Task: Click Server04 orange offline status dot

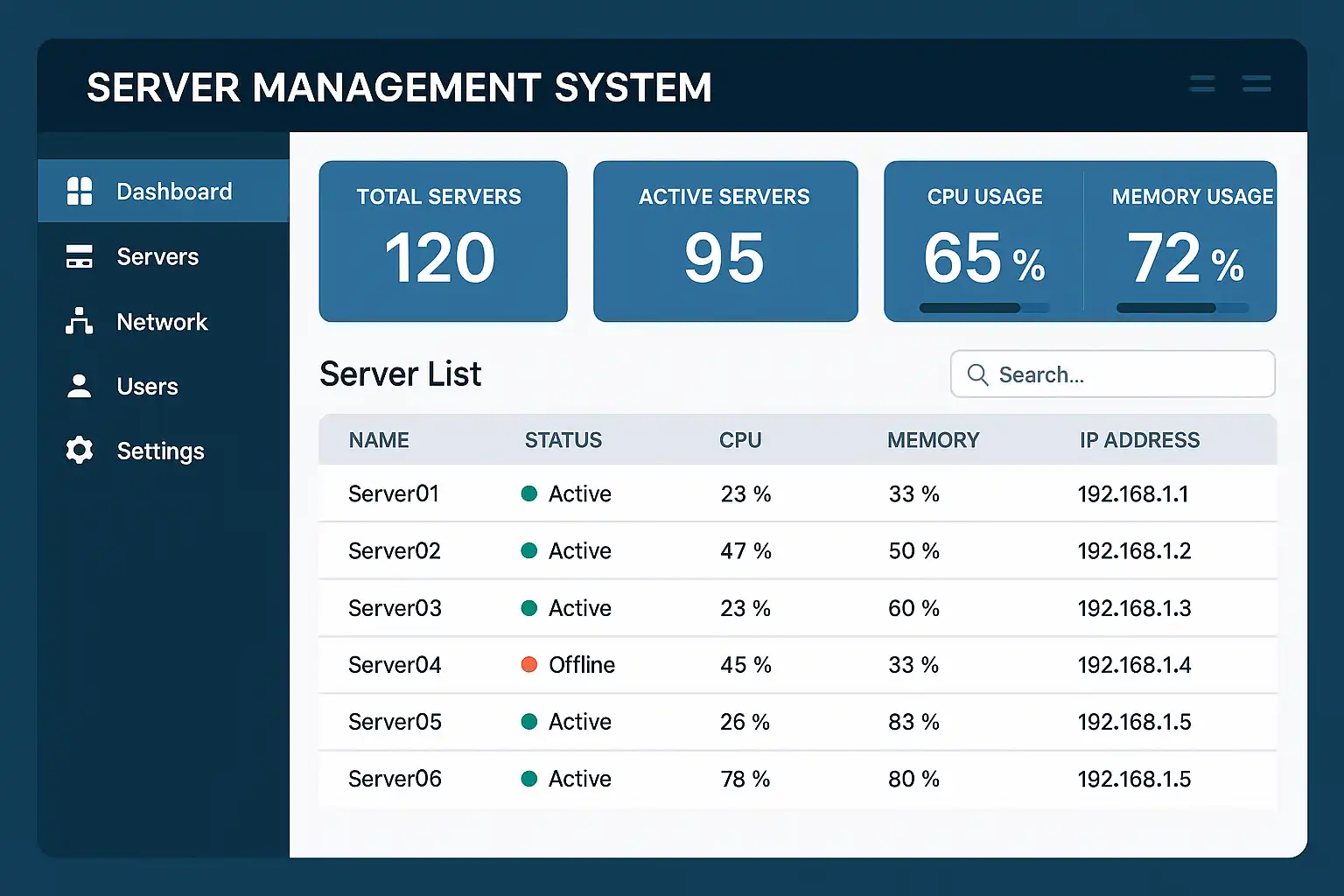Action: [x=528, y=665]
